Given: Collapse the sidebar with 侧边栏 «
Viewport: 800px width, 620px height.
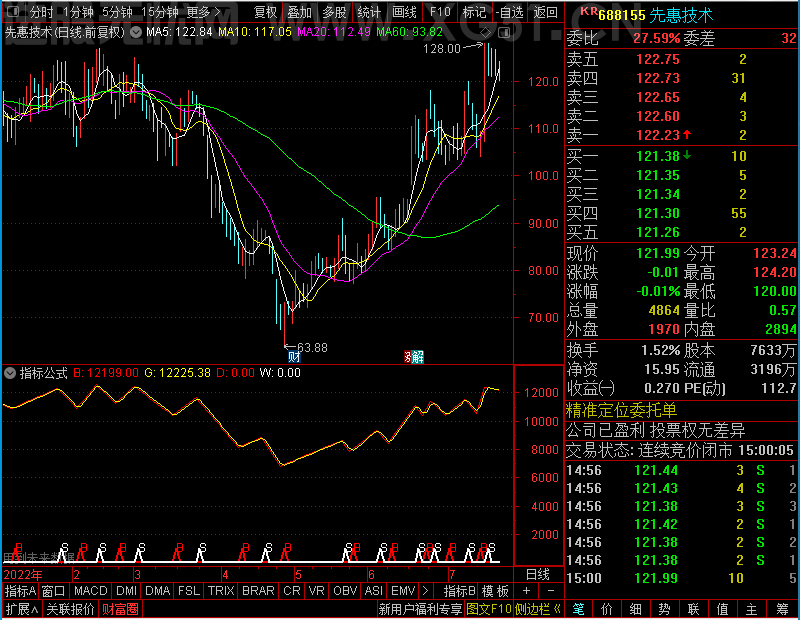Looking at the screenshot, I should click(538, 609).
